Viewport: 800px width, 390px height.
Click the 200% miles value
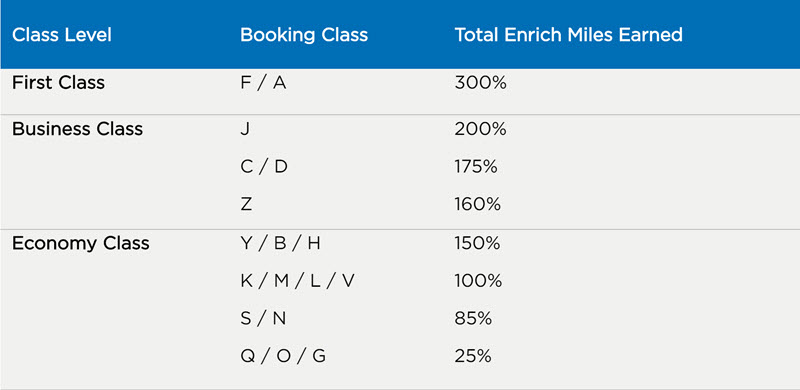pos(481,129)
